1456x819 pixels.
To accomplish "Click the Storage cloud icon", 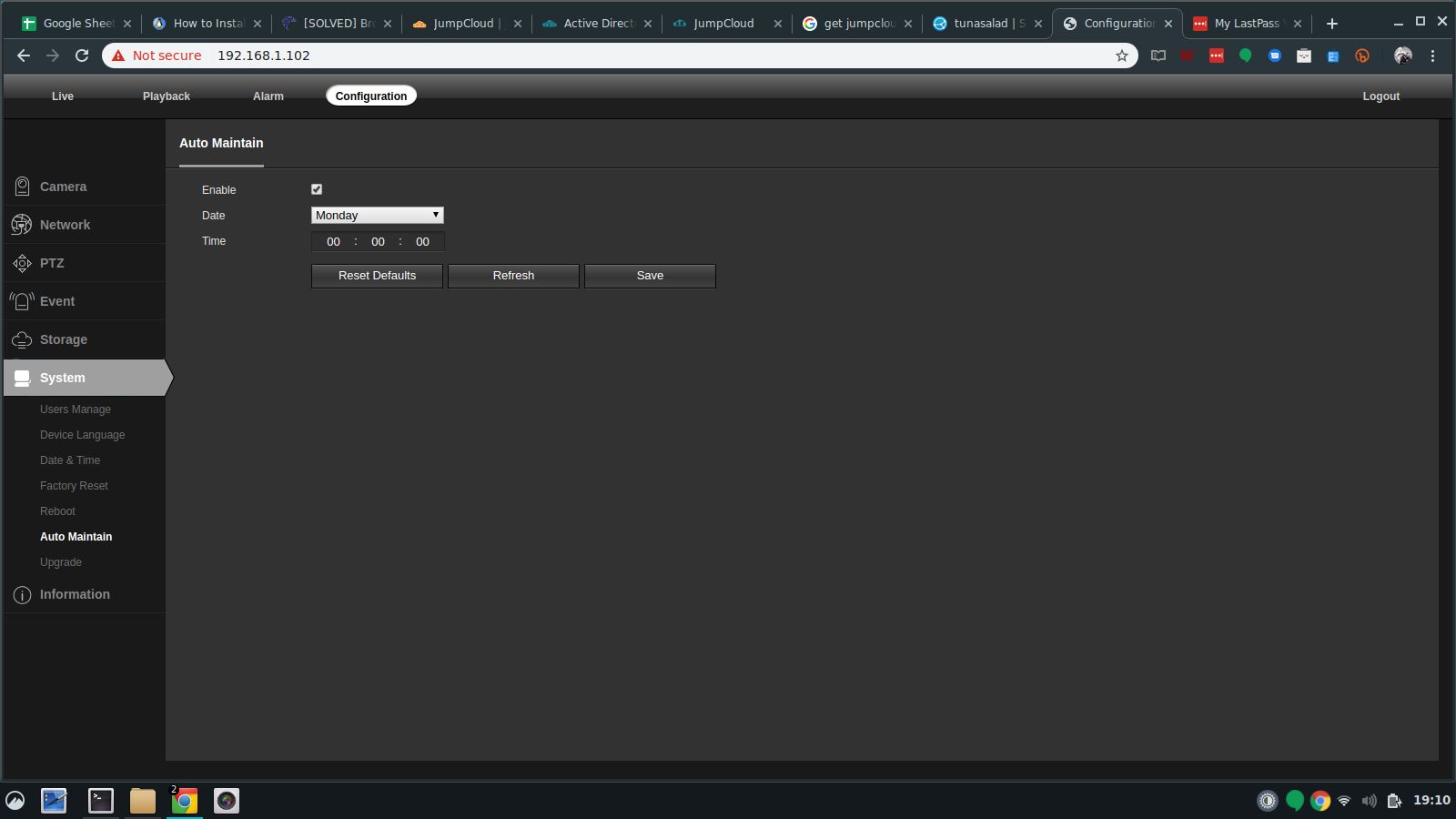I will tap(22, 339).
